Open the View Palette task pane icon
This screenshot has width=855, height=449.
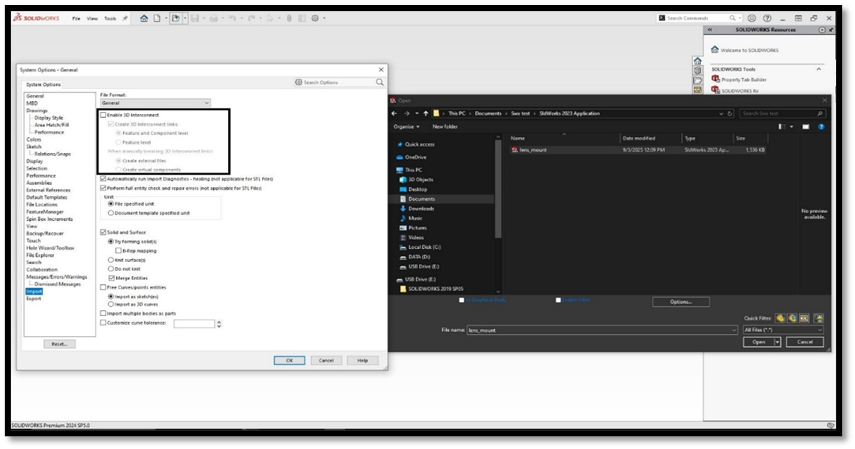697,89
